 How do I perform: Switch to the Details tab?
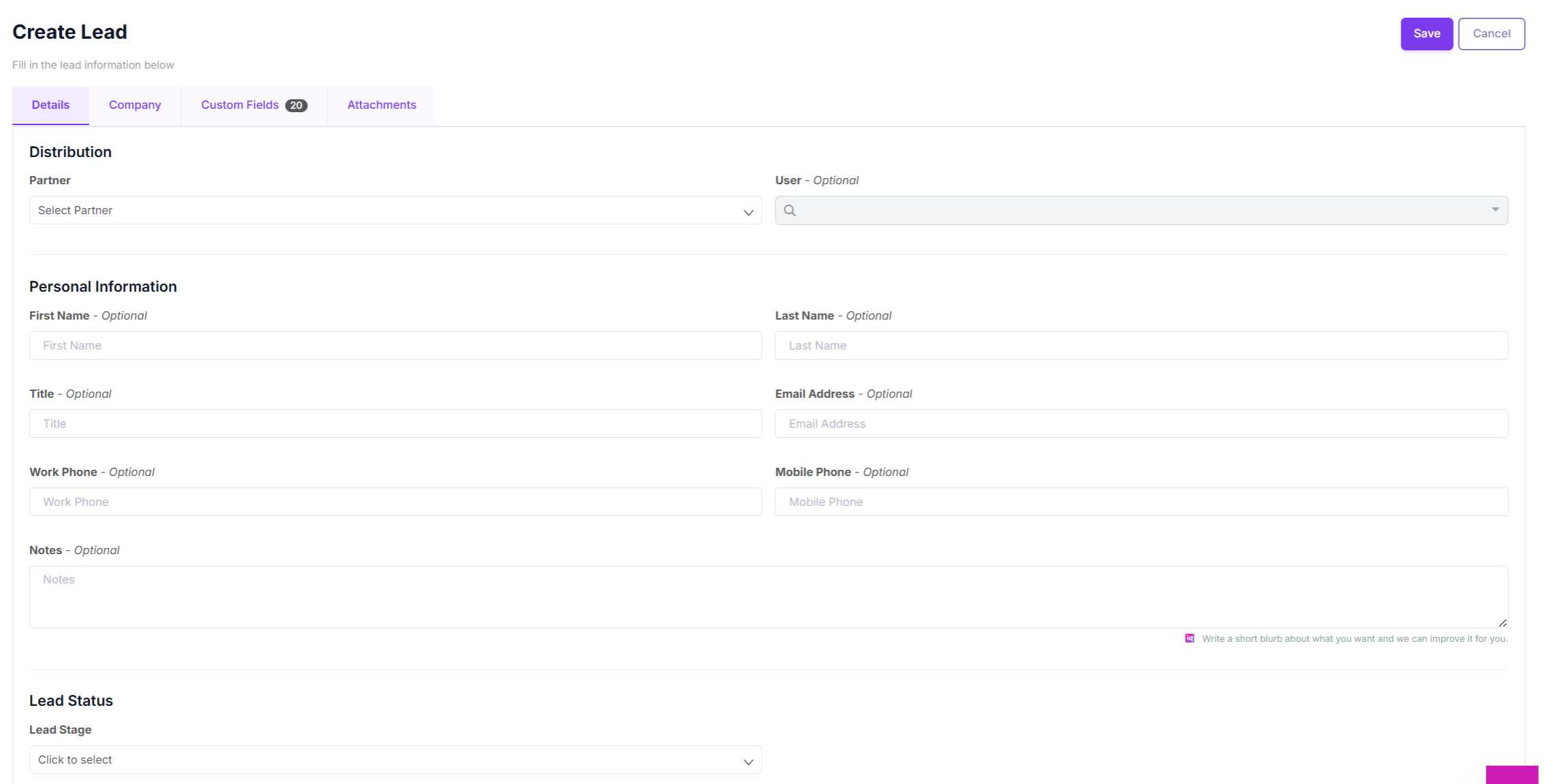pyautogui.click(x=50, y=105)
